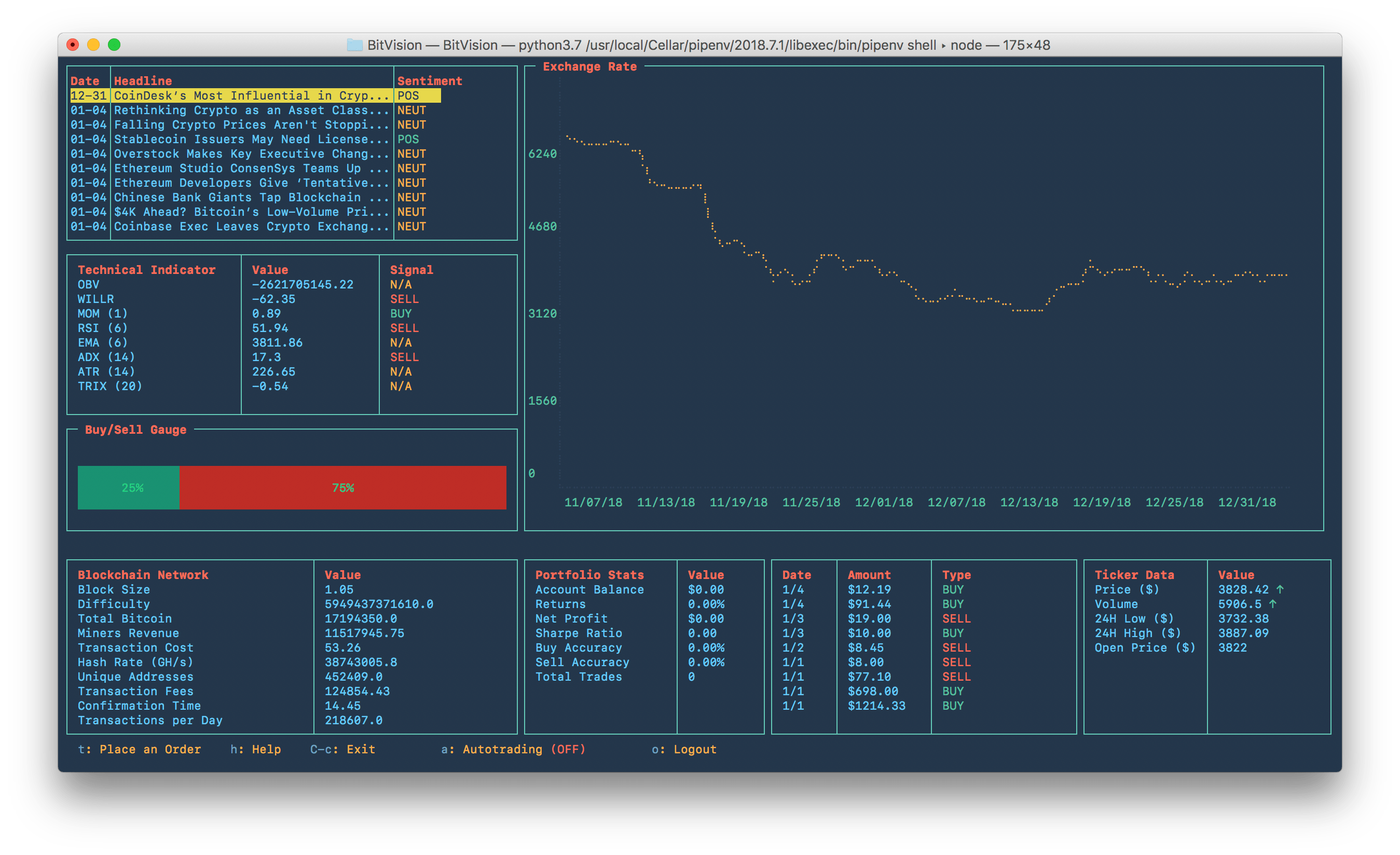Click the Sentiment column header
Image resolution: width=1400 pixels, height=855 pixels.
[x=430, y=80]
